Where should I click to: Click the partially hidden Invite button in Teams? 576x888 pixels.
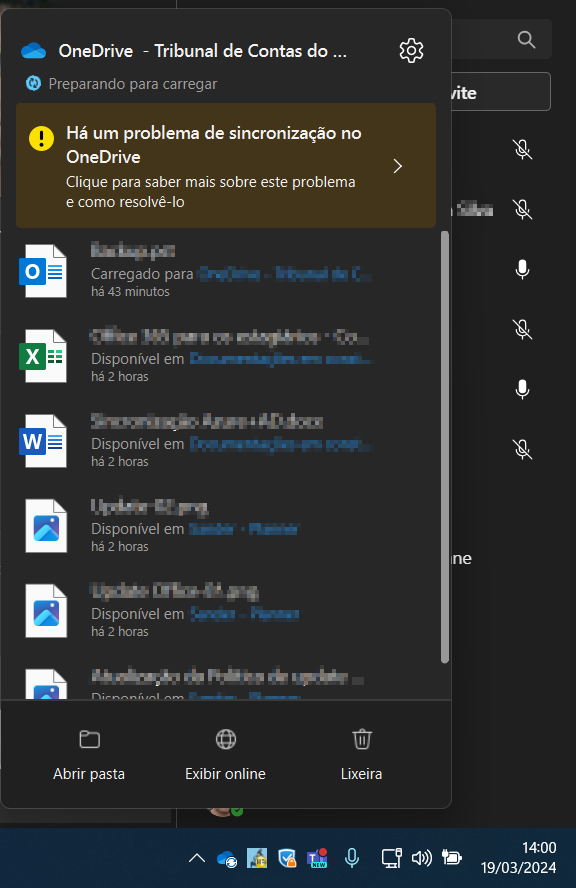(x=501, y=92)
